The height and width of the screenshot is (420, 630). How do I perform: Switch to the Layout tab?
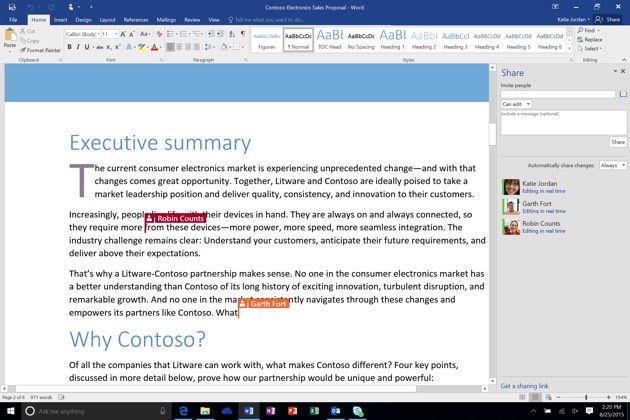107,20
